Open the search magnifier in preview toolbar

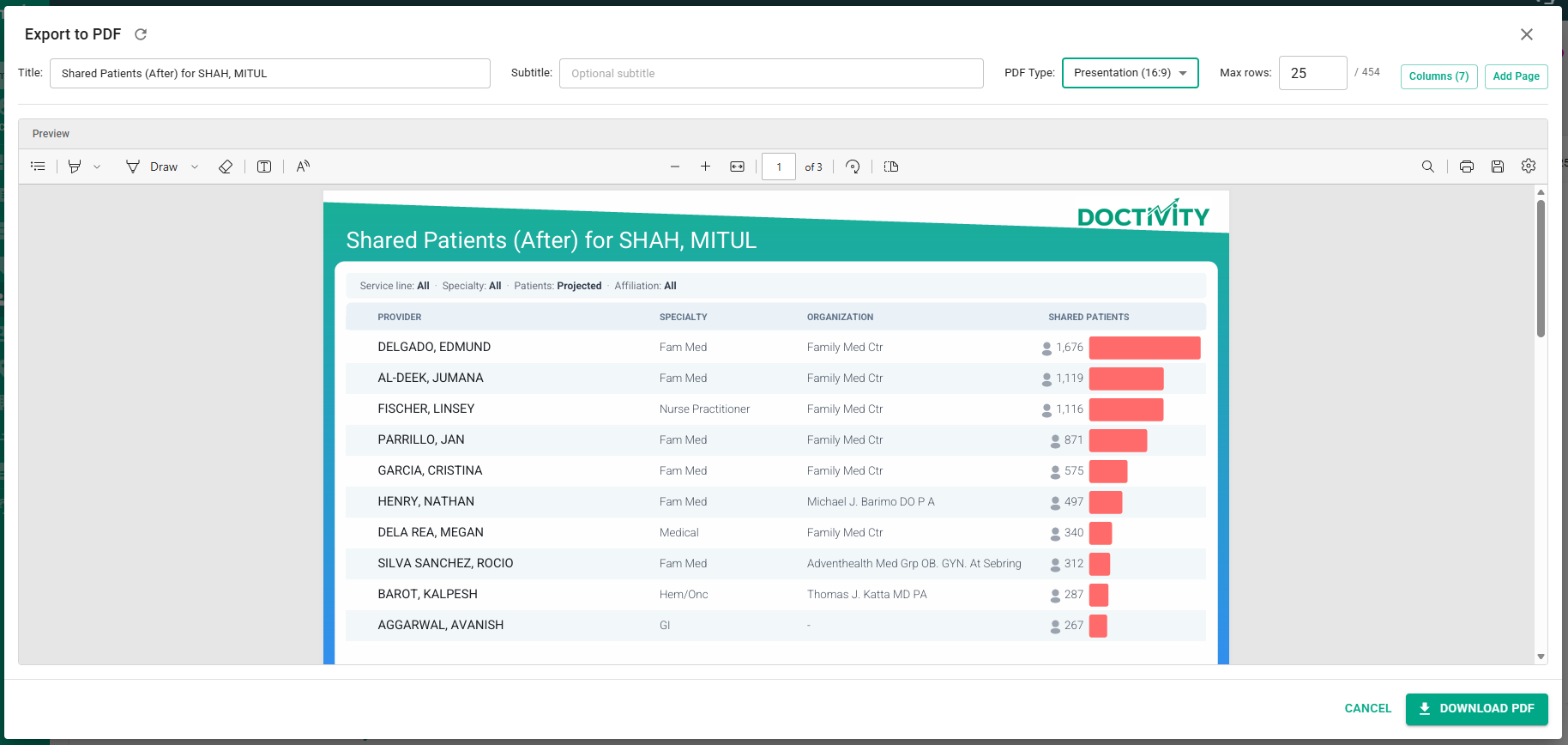tap(1428, 167)
